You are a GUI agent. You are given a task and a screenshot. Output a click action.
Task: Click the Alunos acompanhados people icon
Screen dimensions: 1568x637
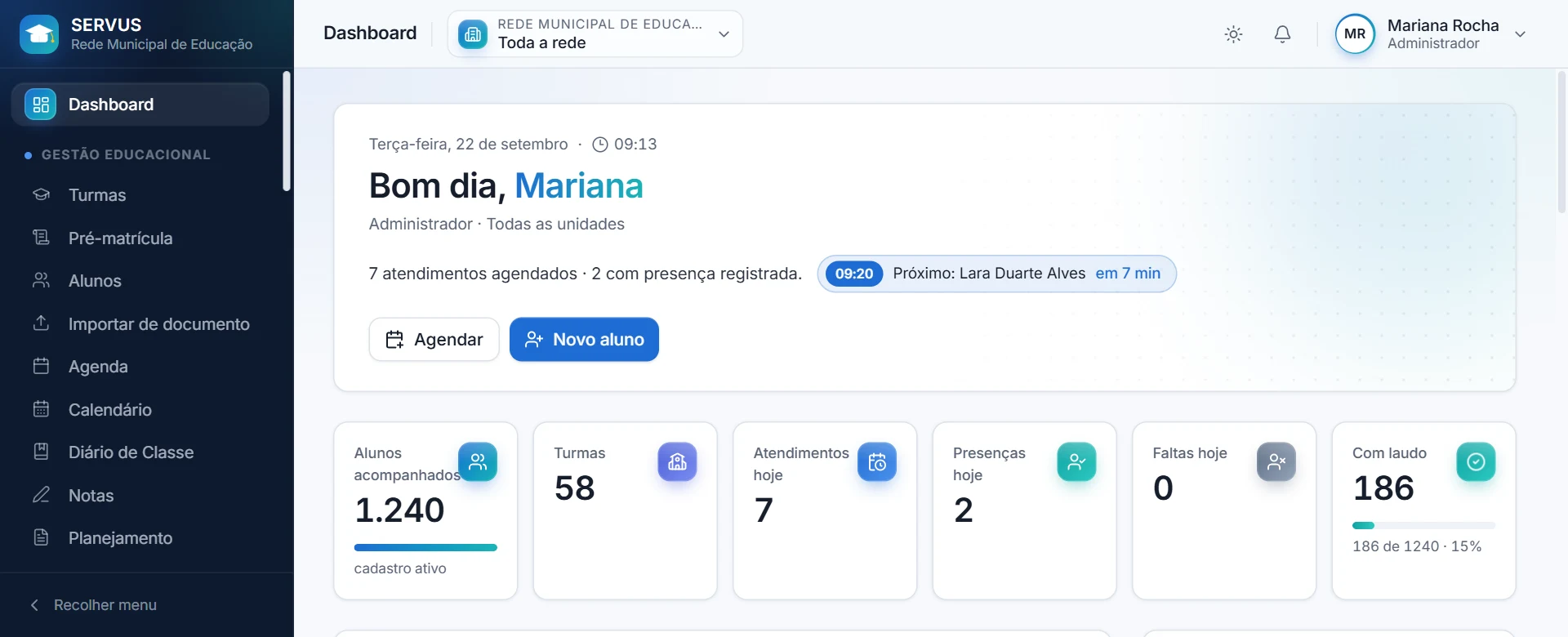pos(478,462)
